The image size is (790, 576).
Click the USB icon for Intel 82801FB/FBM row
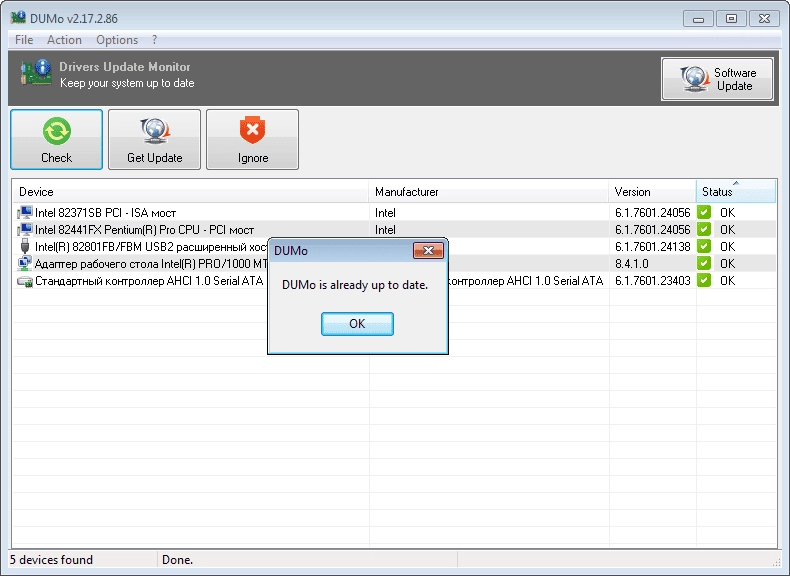click(25, 246)
